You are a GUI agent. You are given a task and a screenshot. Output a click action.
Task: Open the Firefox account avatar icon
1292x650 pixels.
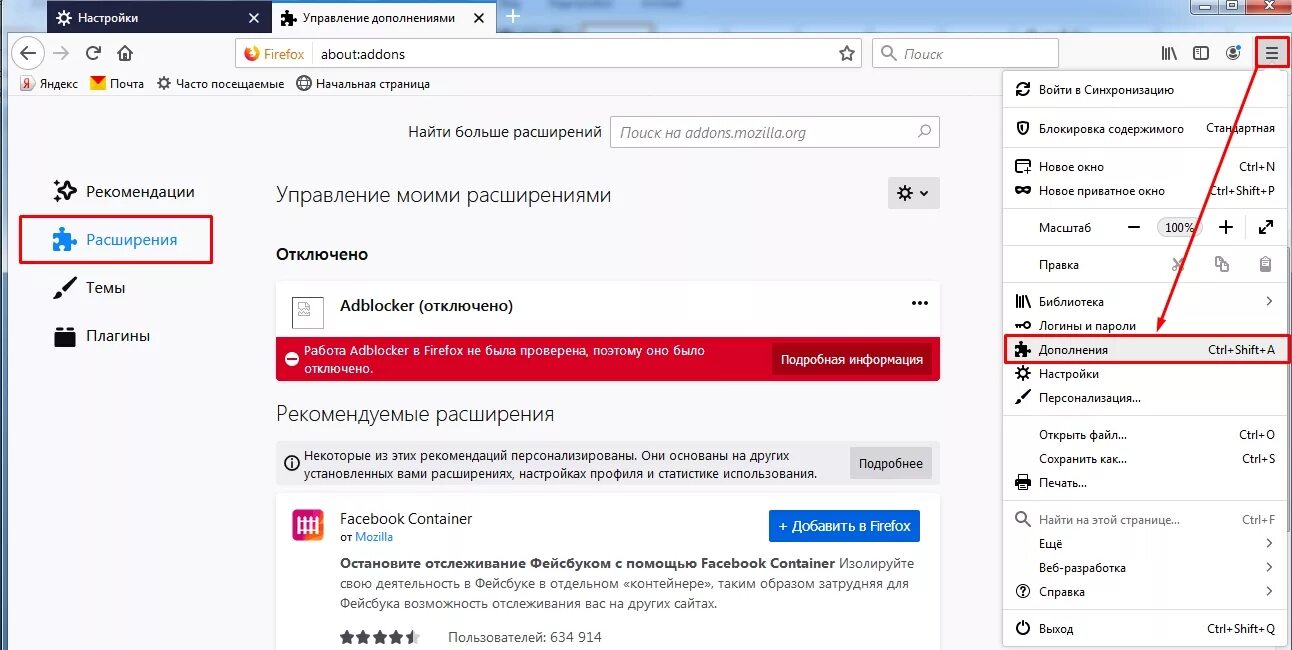click(1233, 54)
